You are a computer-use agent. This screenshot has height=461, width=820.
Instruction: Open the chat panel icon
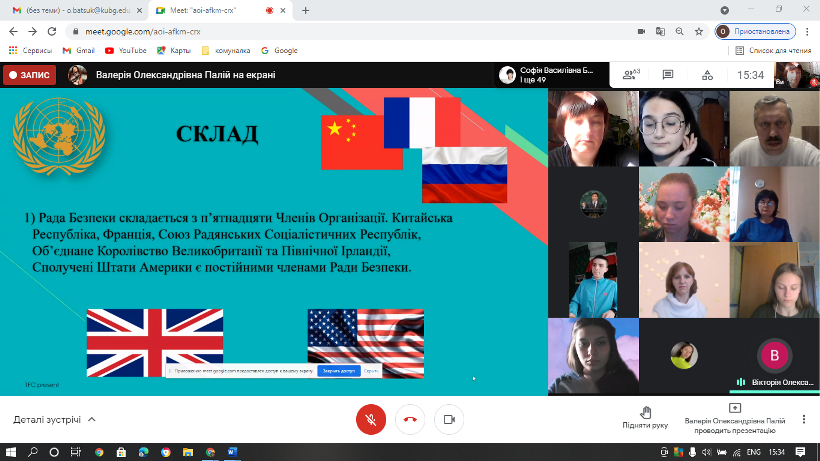(668, 75)
